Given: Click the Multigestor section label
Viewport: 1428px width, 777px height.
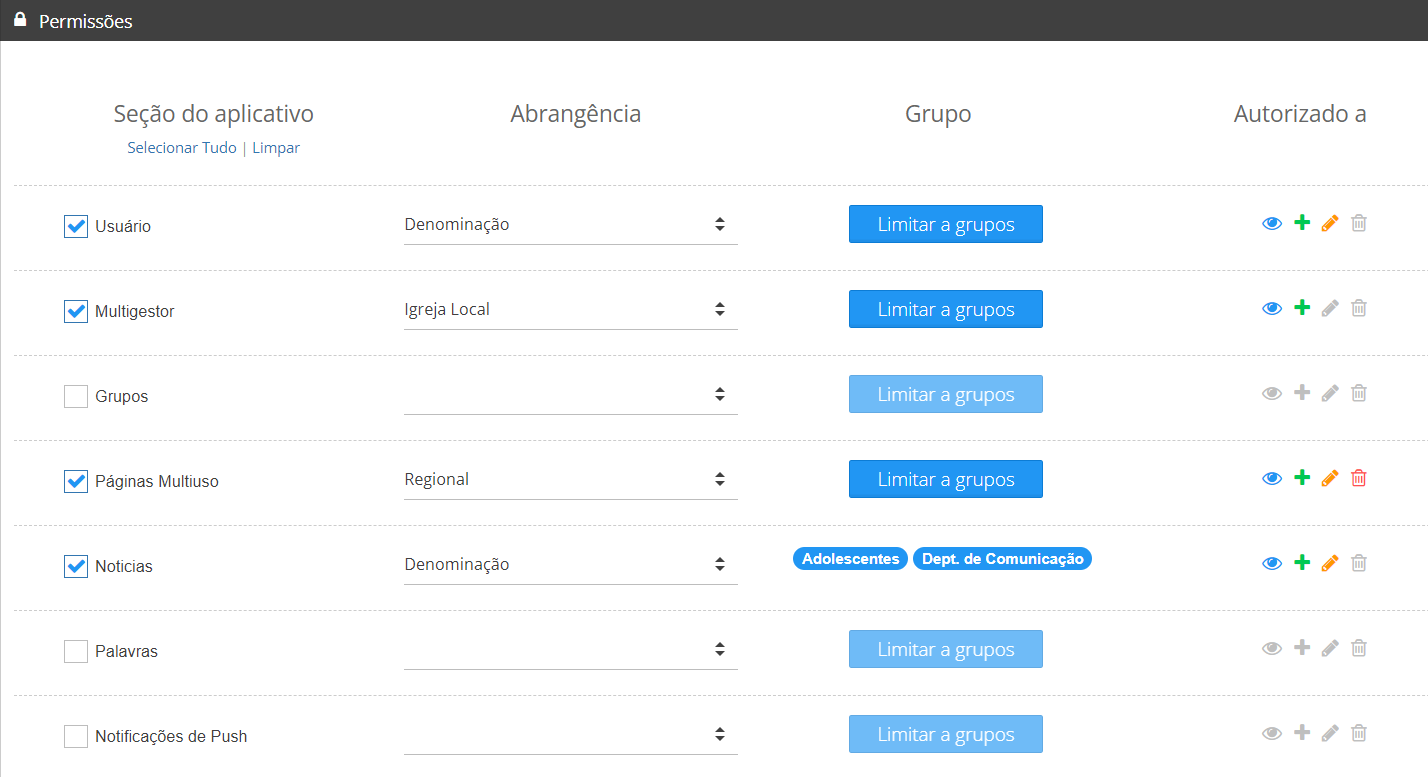Looking at the screenshot, I should pos(135,311).
